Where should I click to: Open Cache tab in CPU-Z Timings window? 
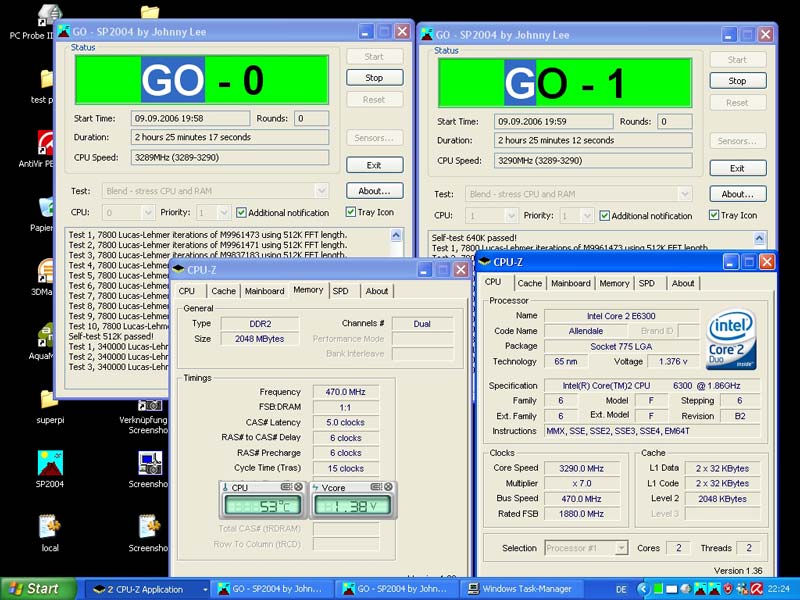pyautogui.click(x=223, y=291)
